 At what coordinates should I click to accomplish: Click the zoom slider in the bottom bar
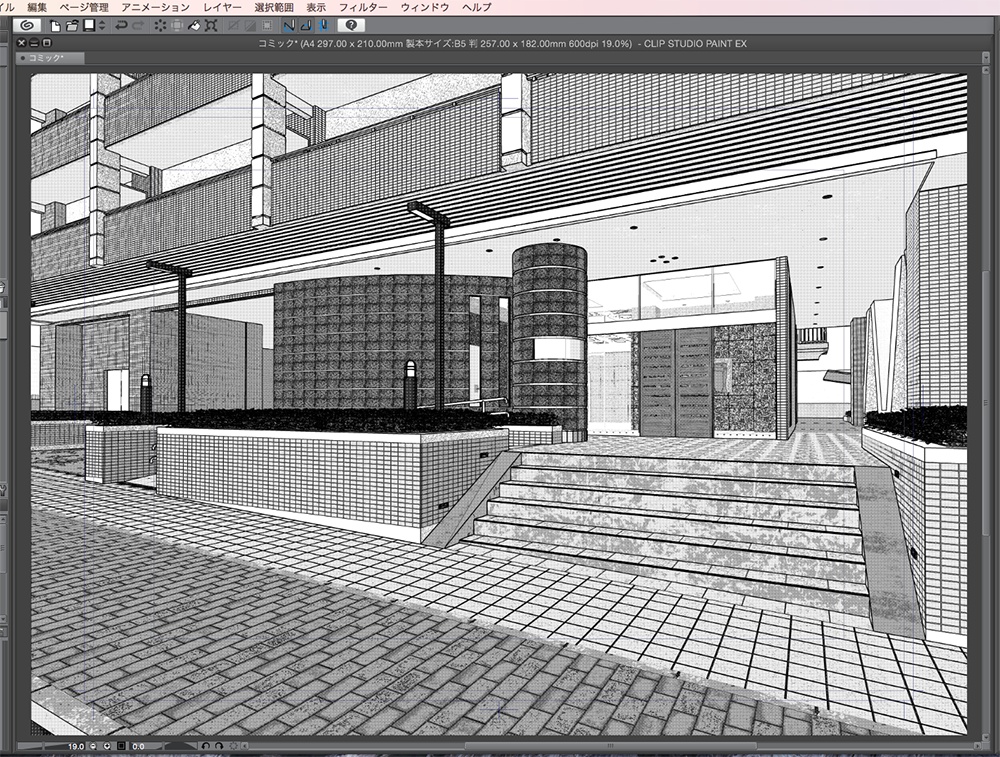40,744
